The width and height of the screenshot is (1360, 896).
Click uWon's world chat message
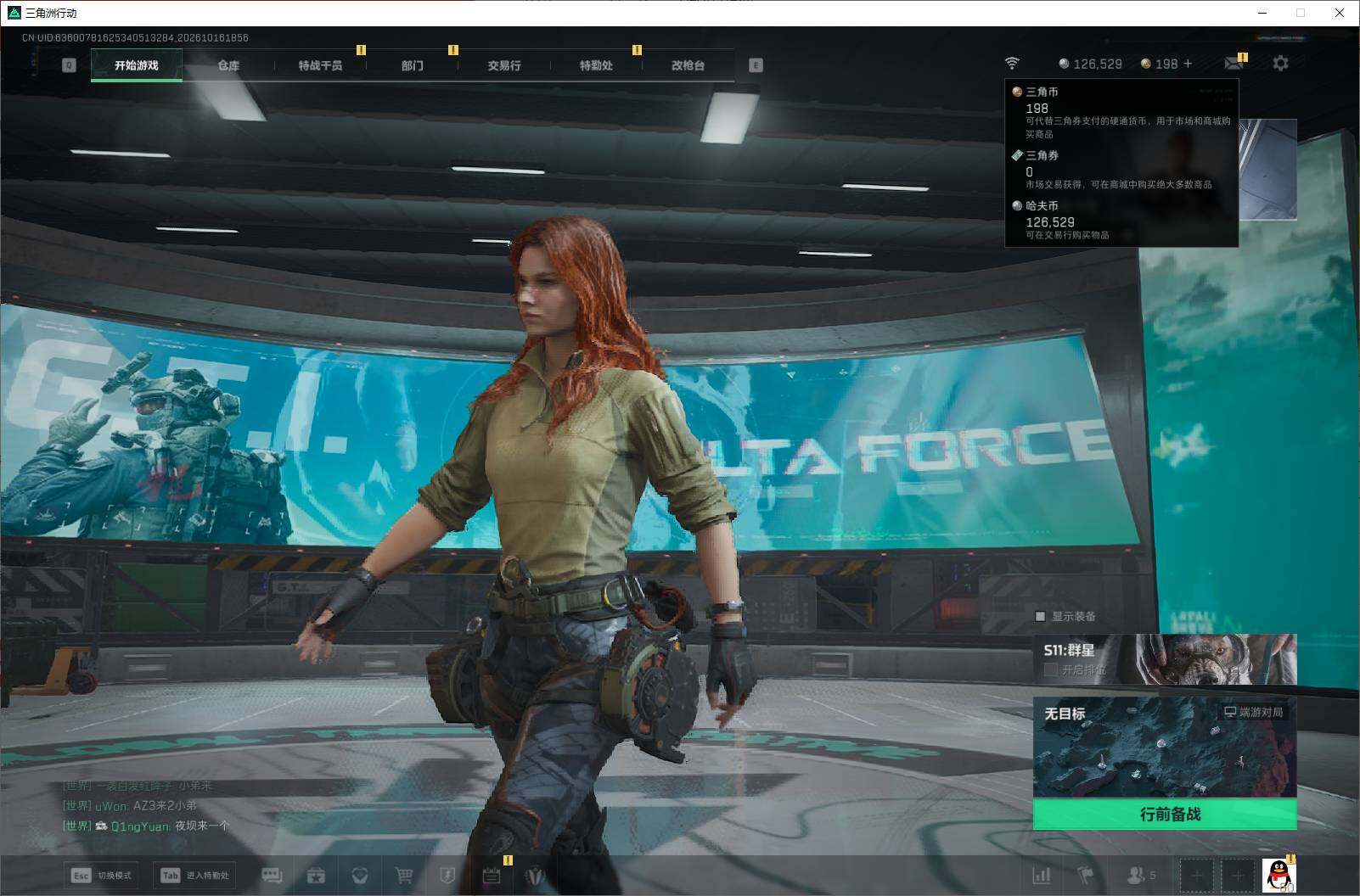tap(130, 805)
